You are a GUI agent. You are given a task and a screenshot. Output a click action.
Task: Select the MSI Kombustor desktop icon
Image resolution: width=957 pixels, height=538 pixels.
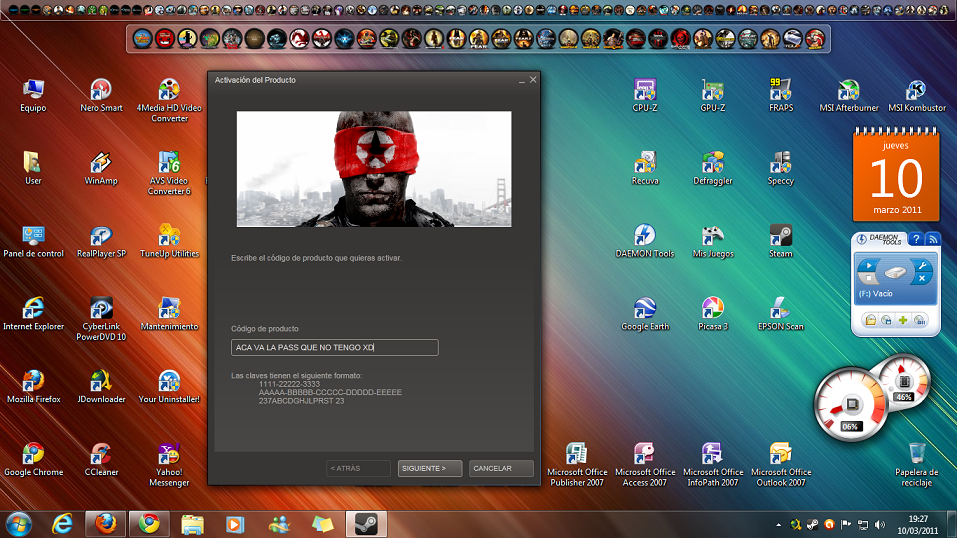coord(917,96)
